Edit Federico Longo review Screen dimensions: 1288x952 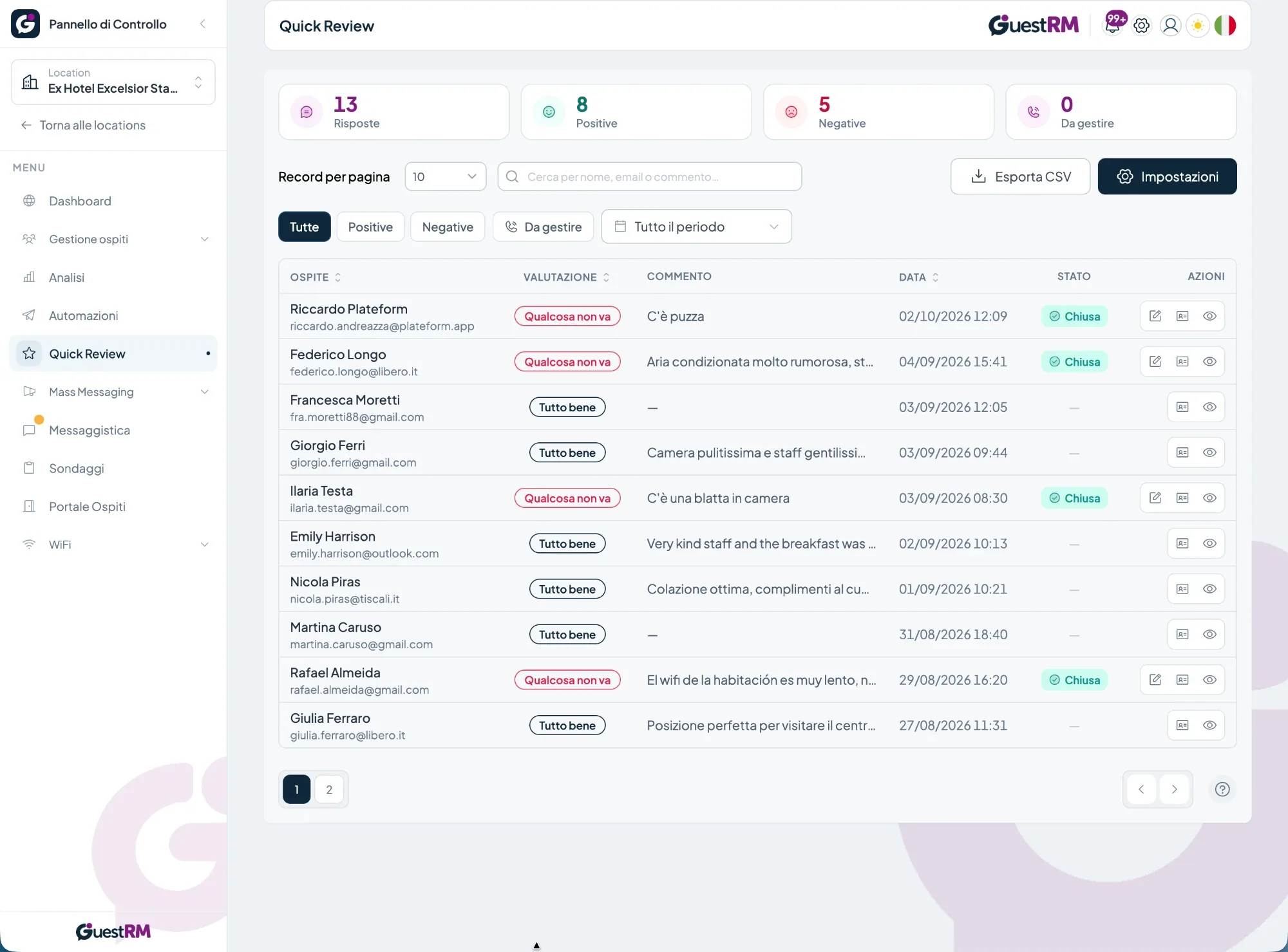tap(1155, 362)
